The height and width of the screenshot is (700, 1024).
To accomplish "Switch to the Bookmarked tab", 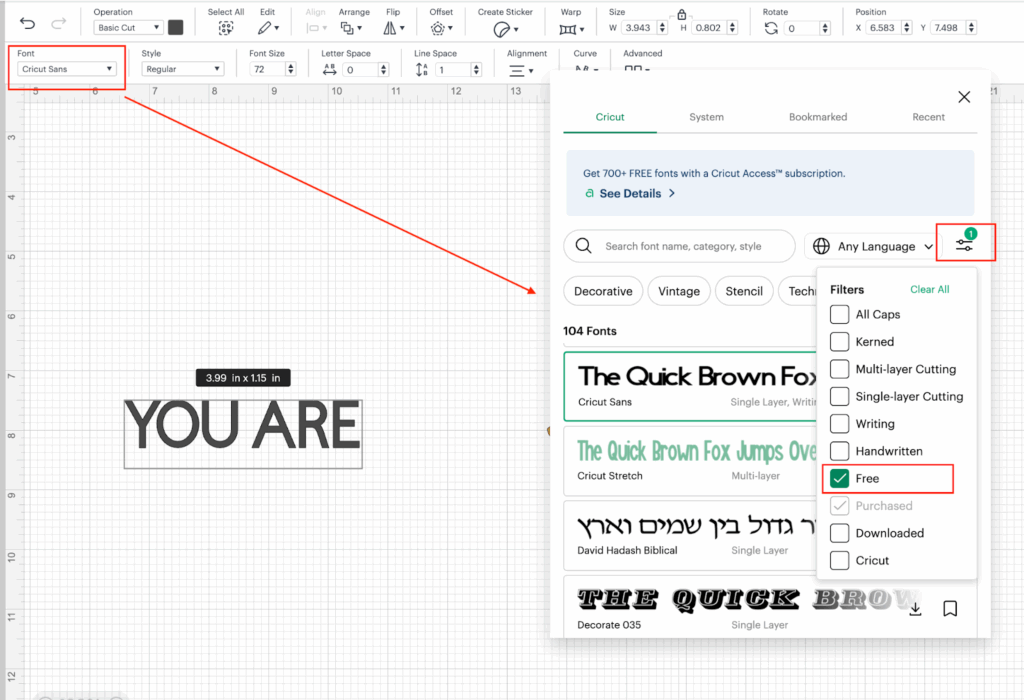I will [x=817, y=117].
